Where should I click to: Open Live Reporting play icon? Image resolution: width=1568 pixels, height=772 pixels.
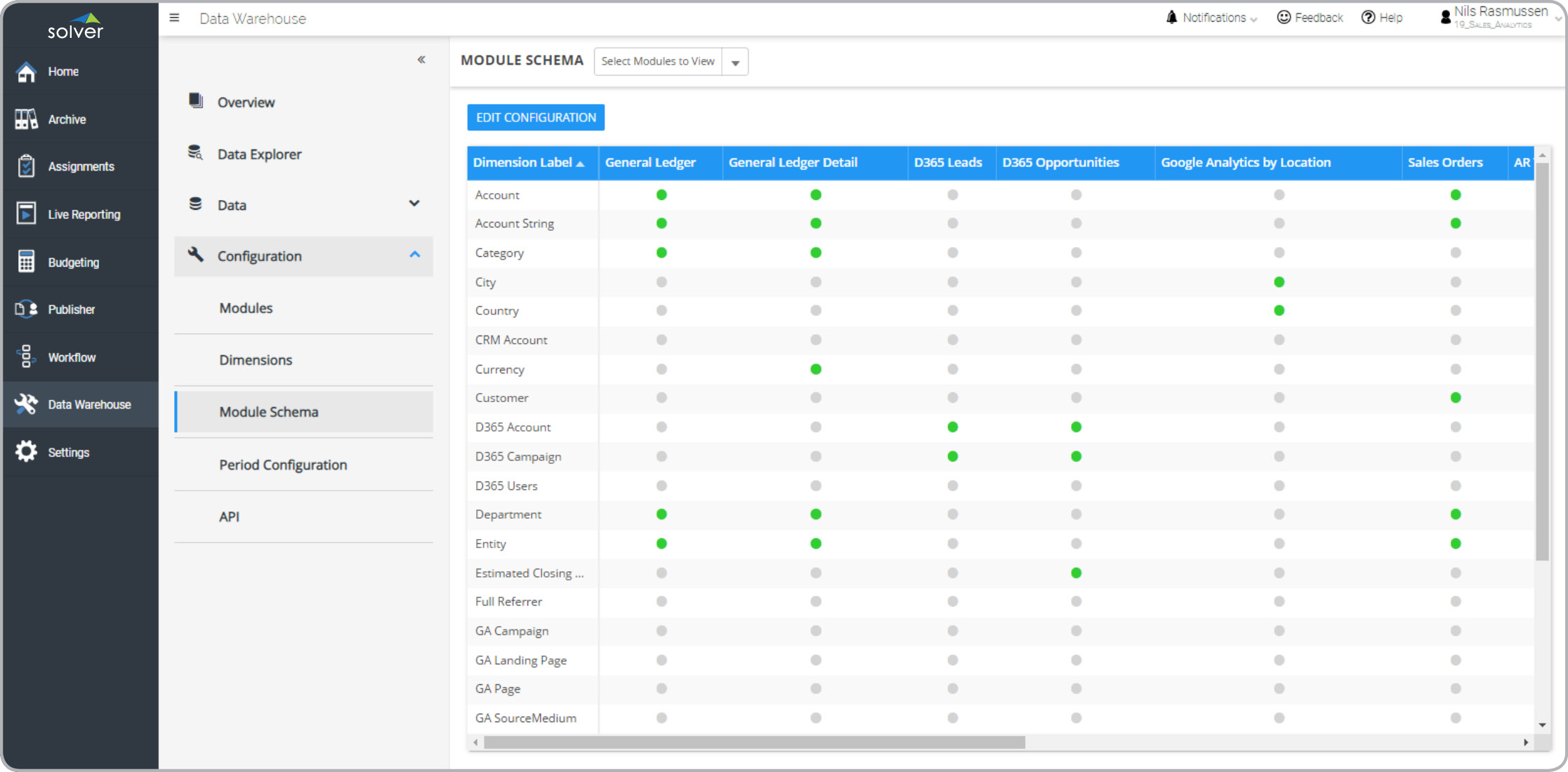[x=26, y=213]
